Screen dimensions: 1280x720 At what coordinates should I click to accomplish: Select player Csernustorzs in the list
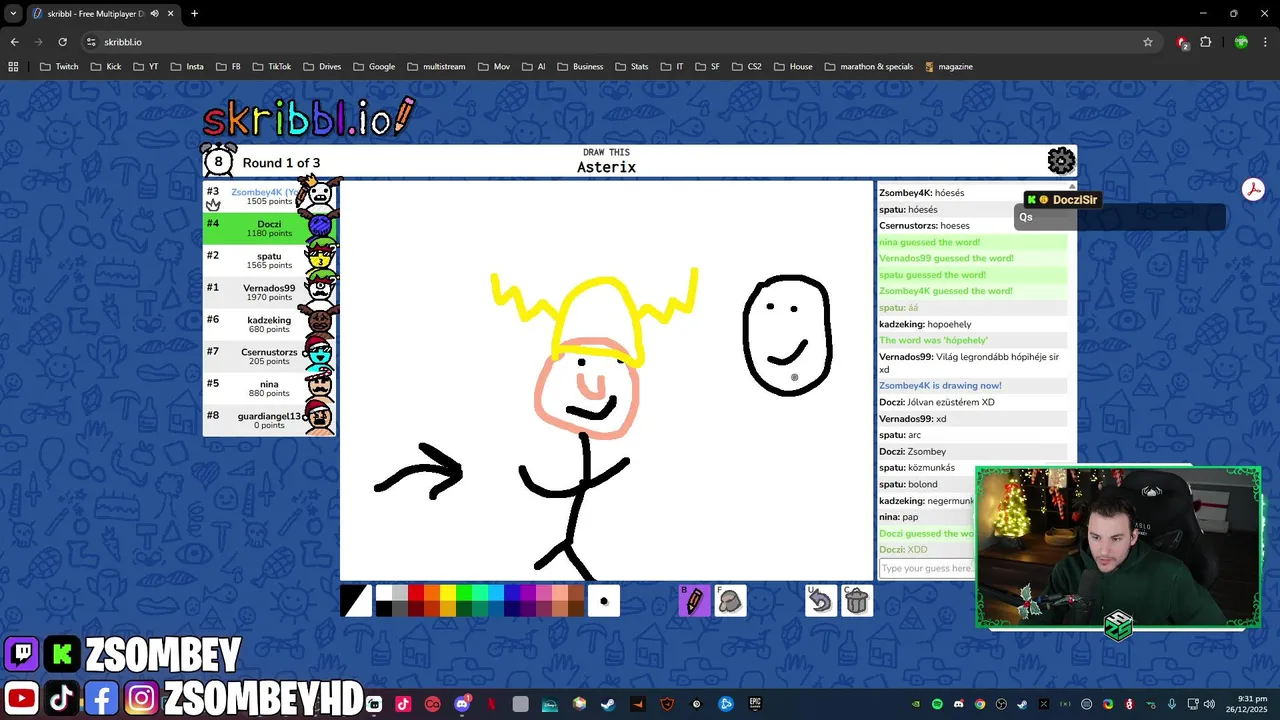(x=270, y=356)
